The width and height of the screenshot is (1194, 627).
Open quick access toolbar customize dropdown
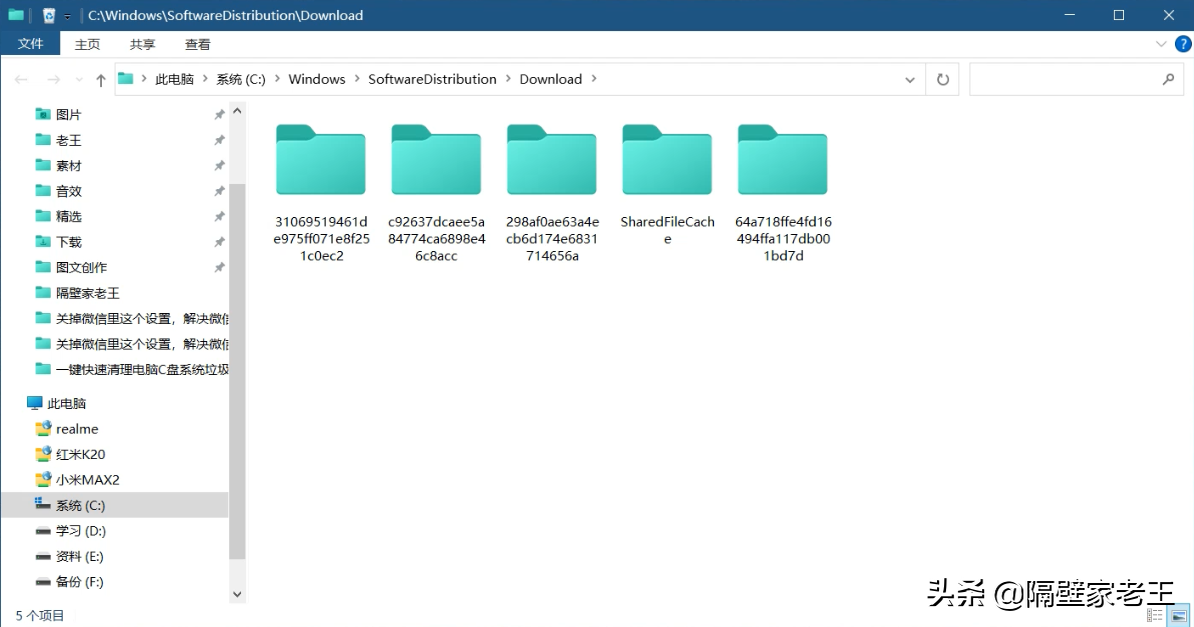click(x=67, y=16)
